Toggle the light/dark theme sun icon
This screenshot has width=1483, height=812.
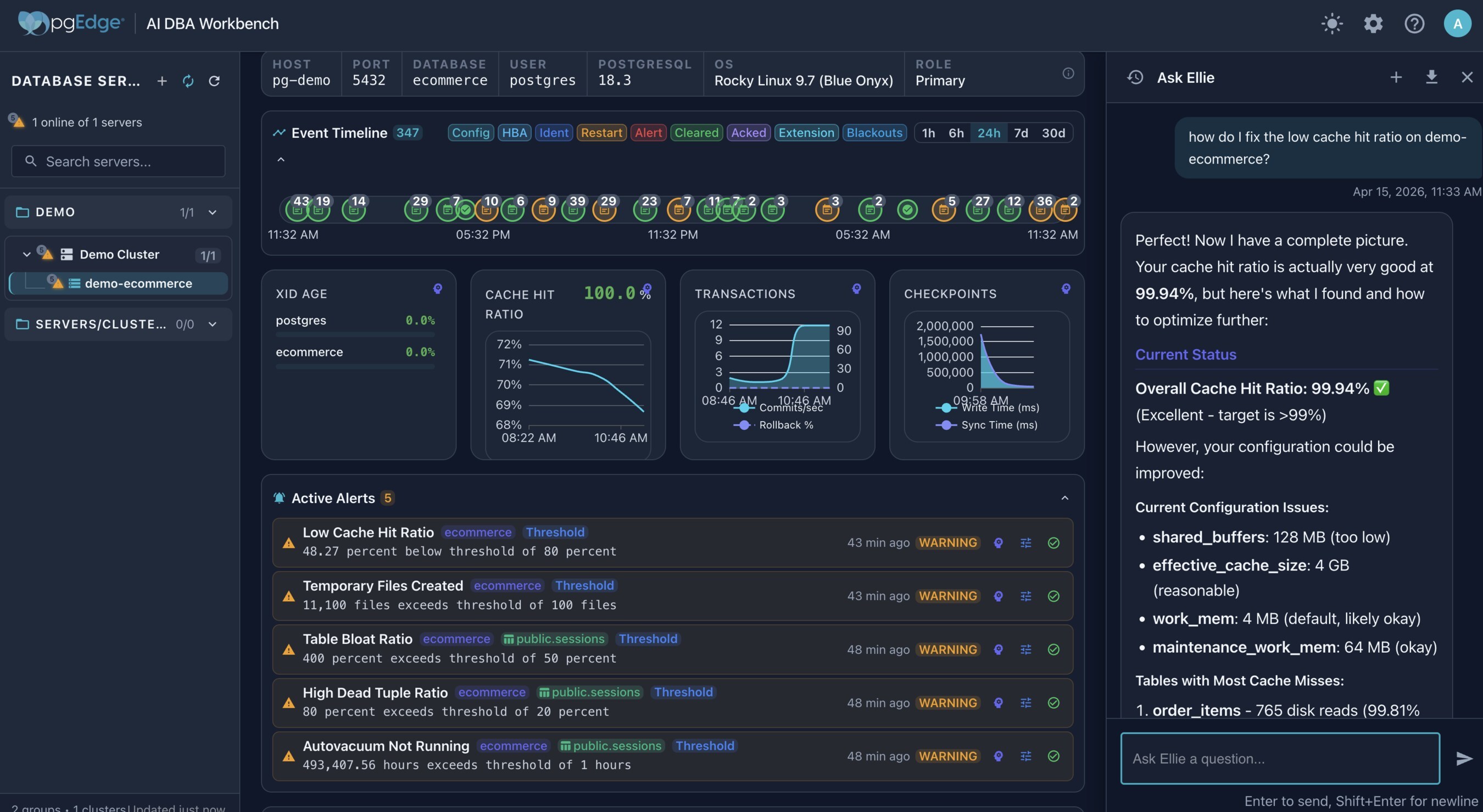[1331, 24]
